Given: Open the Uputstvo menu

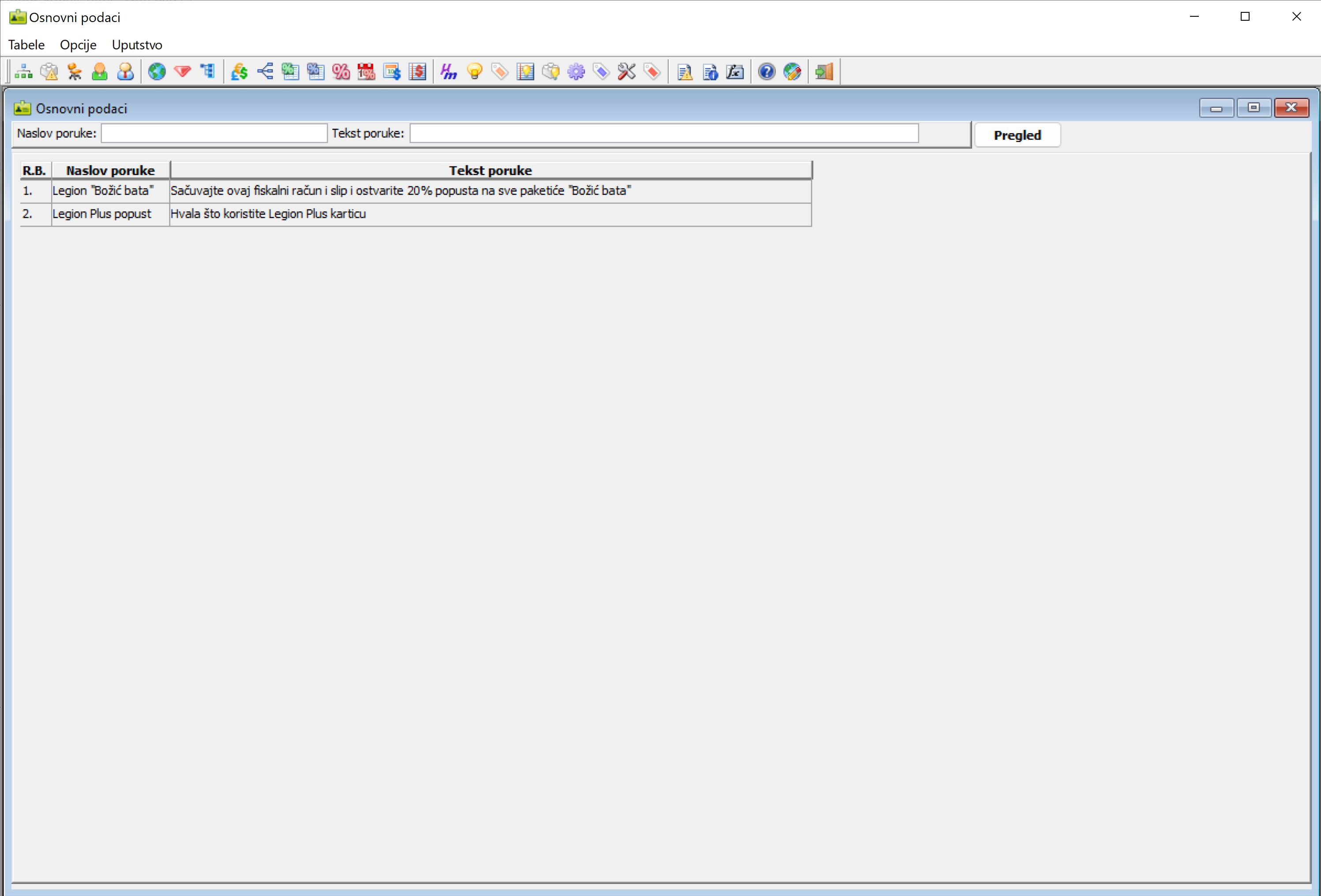Looking at the screenshot, I should pyautogui.click(x=137, y=45).
